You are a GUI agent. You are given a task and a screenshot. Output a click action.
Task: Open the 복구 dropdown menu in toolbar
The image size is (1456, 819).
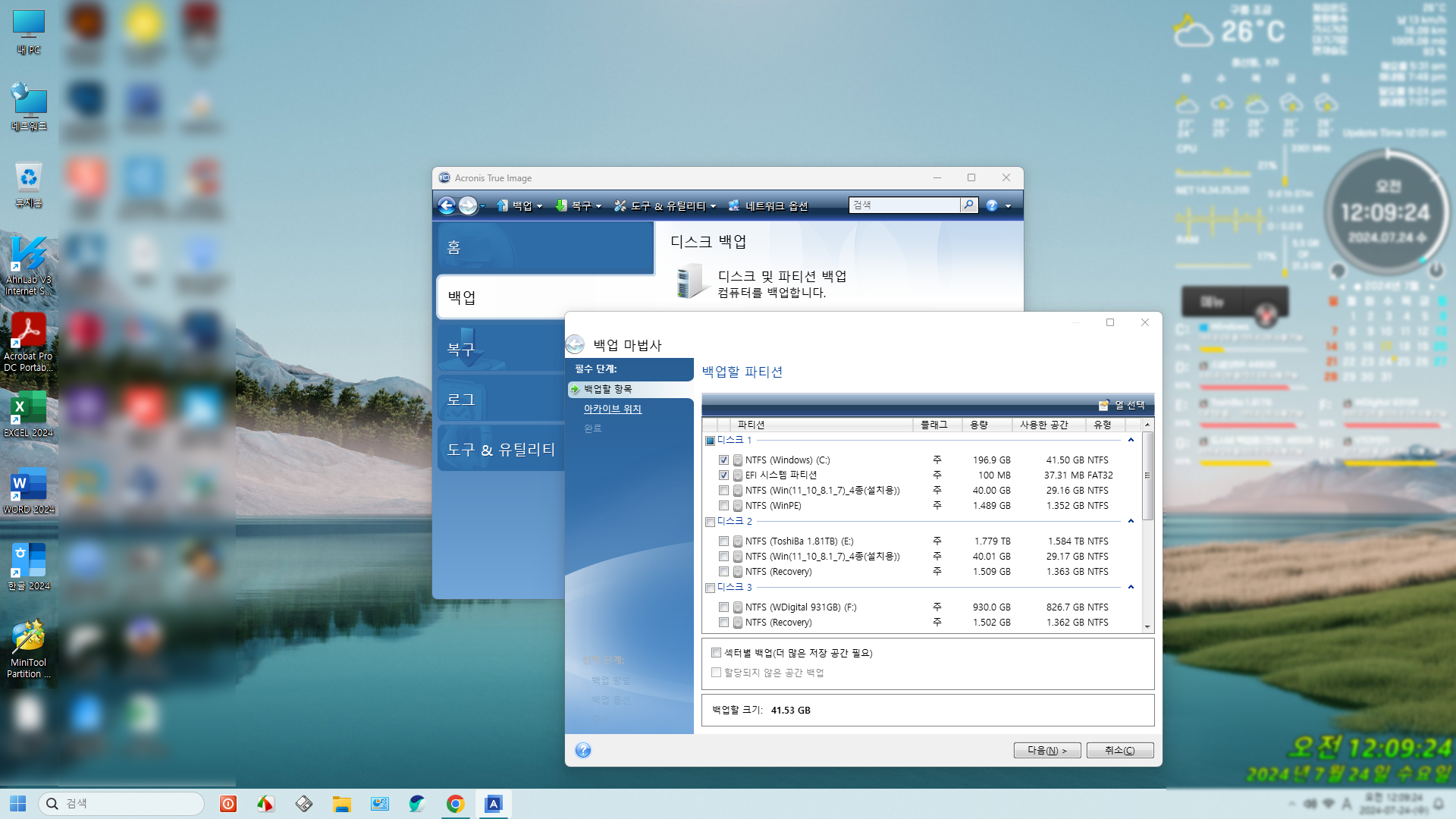(579, 206)
